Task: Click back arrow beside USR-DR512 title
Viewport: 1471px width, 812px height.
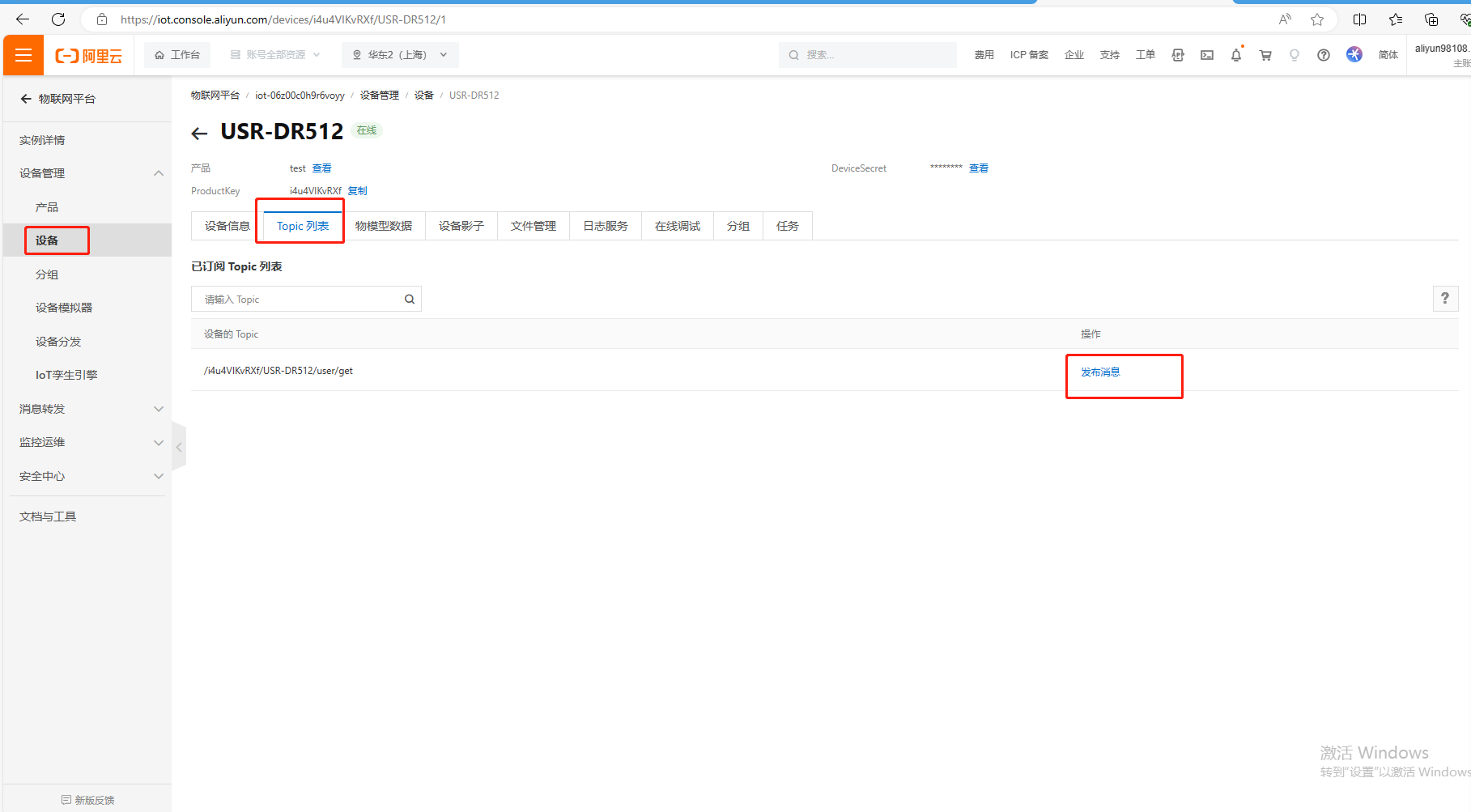Action: pyautogui.click(x=200, y=134)
